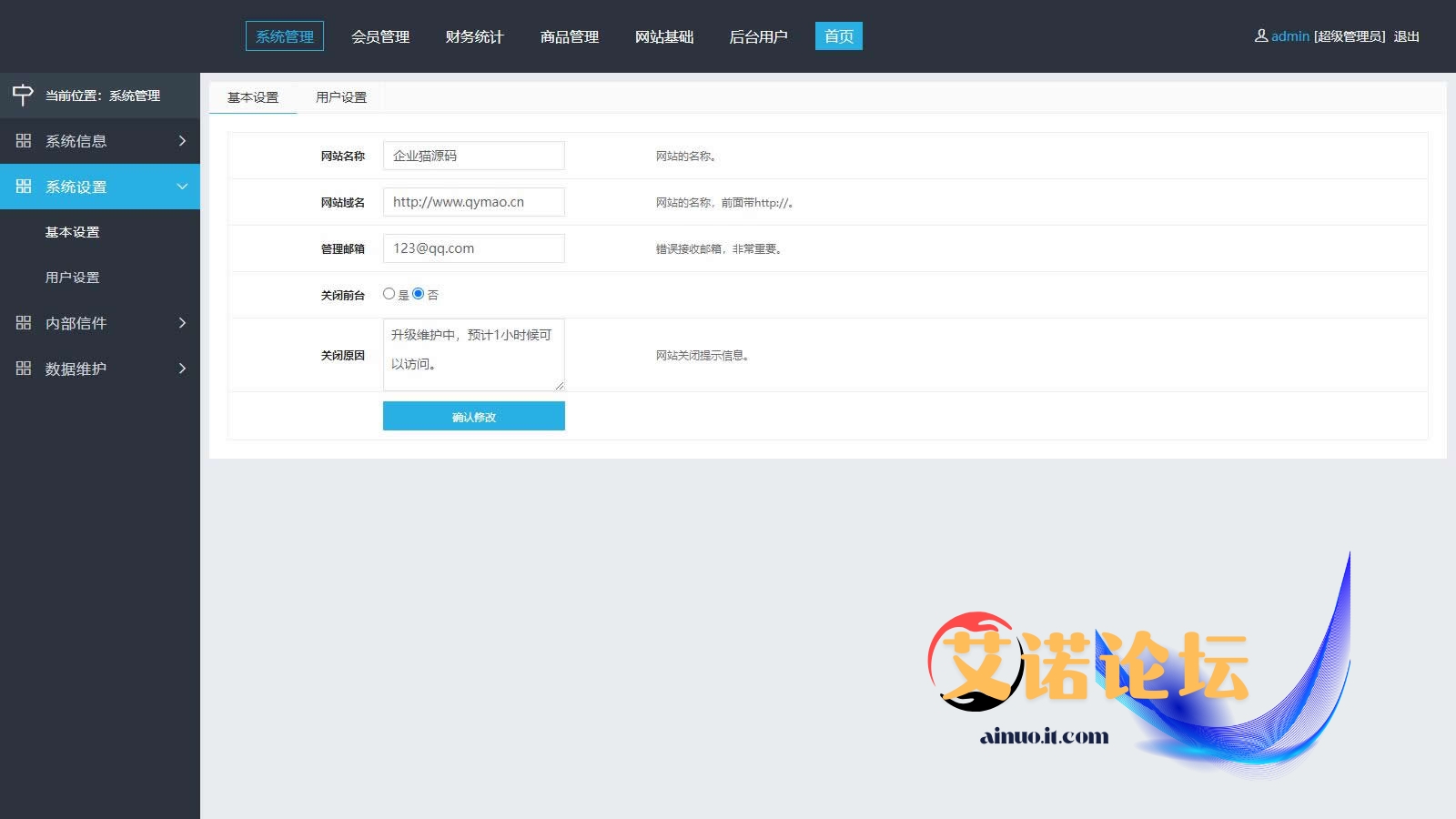Open the 商品管理 top menu
Viewport: 1456px width, 819px height.
click(x=570, y=36)
